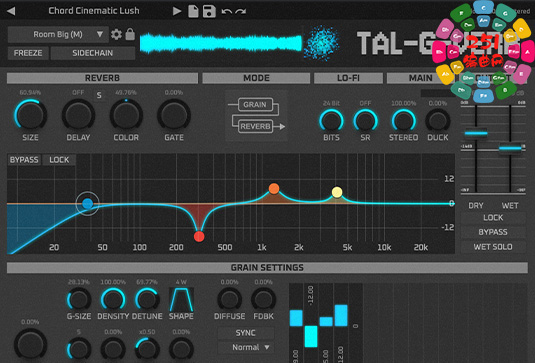Toggle the EQ LOCK button
This screenshot has height=363, width=535.
tap(59, 160)
